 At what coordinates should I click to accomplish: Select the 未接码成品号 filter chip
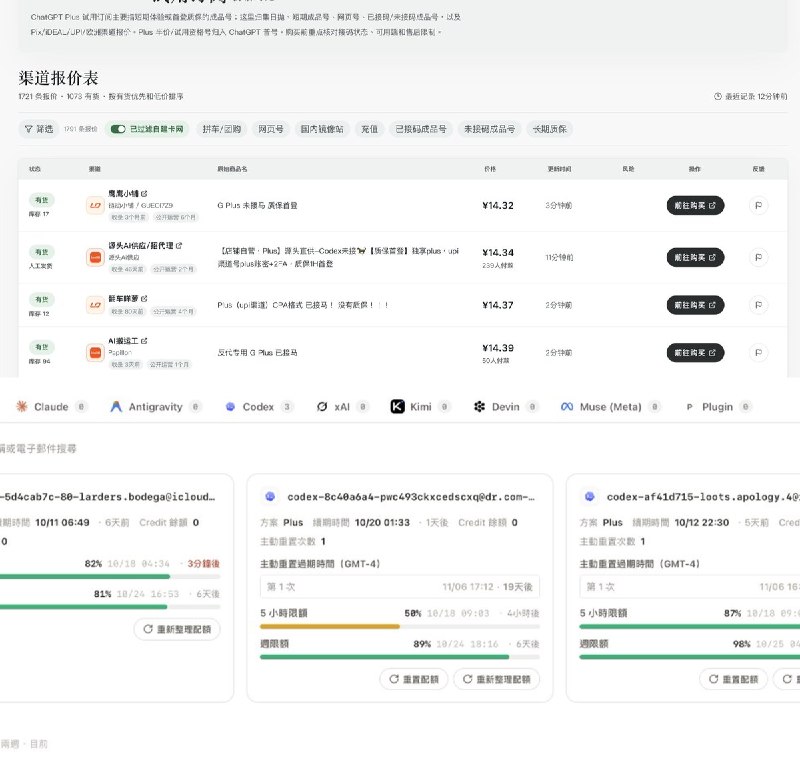(489, 129)
